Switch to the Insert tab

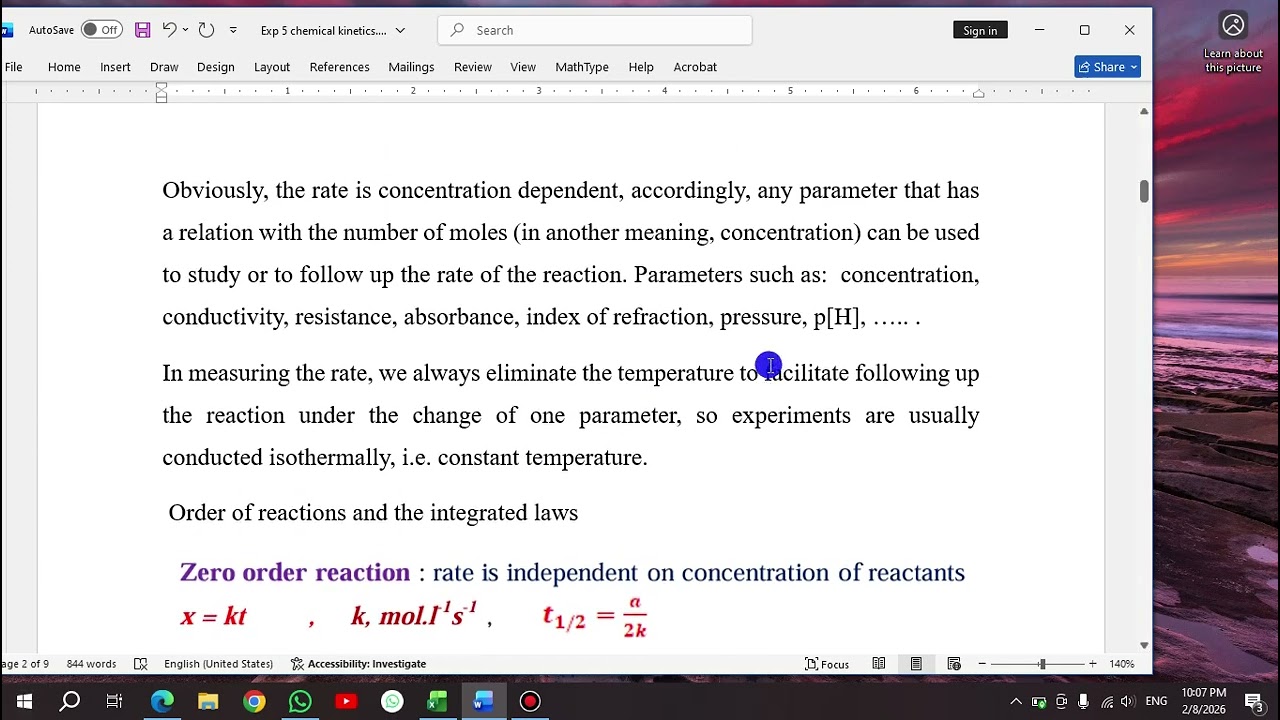click(x=115, y=67)
